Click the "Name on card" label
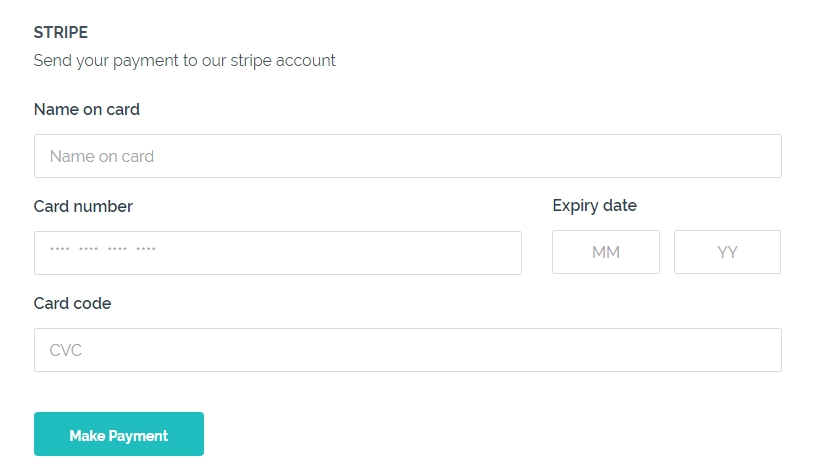Image resolution: width=822 pixels, height=470 pixels. tap(87, 109)
